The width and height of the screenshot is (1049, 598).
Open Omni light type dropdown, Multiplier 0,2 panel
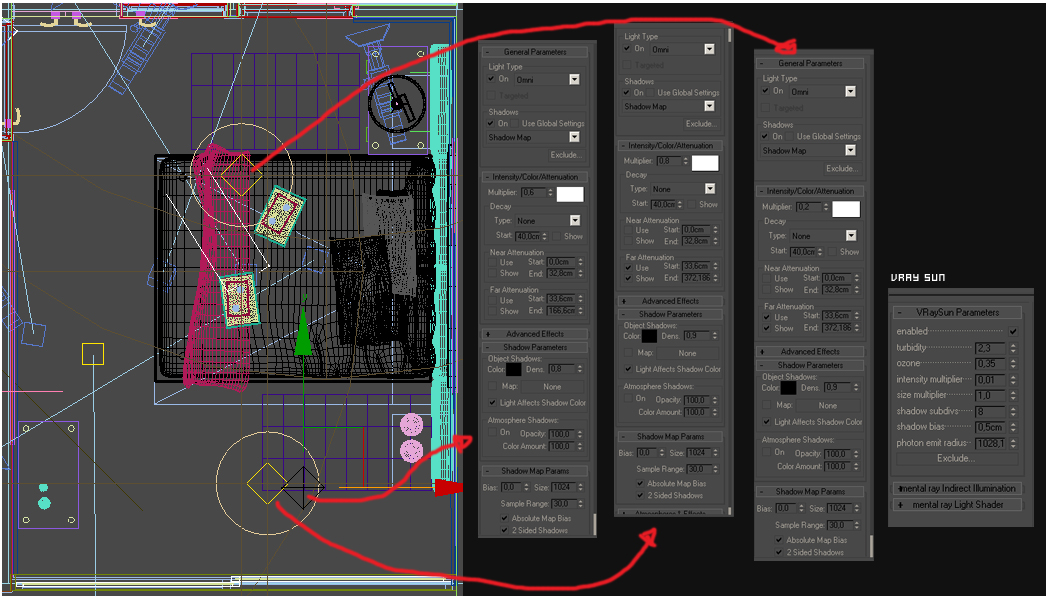pos(850,92)
